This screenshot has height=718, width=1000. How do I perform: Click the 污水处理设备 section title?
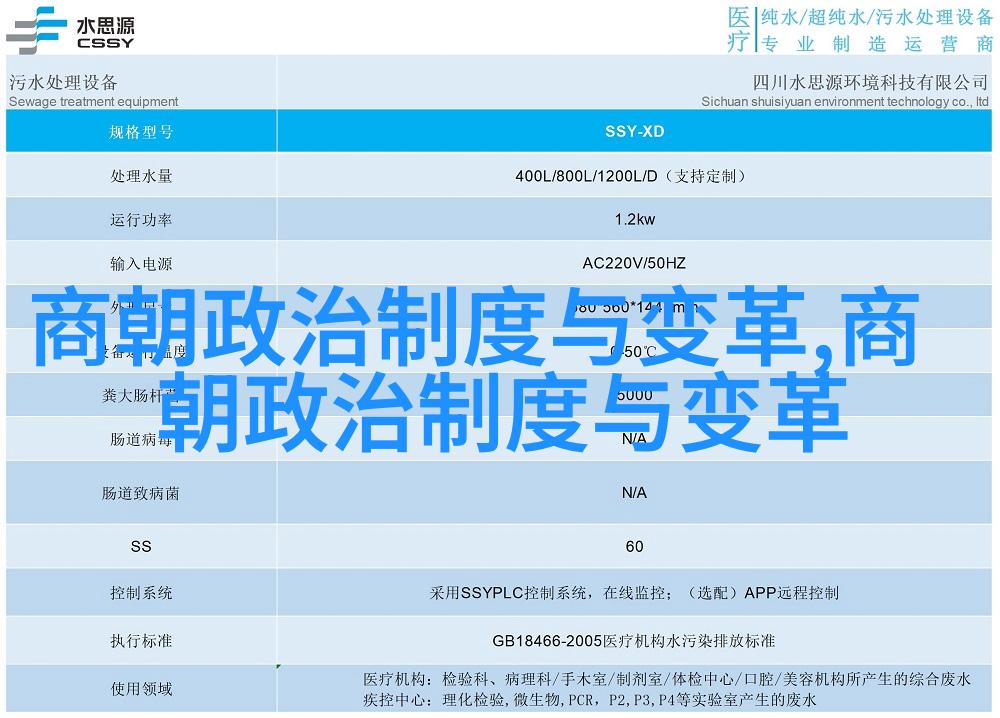coord(63,82)
